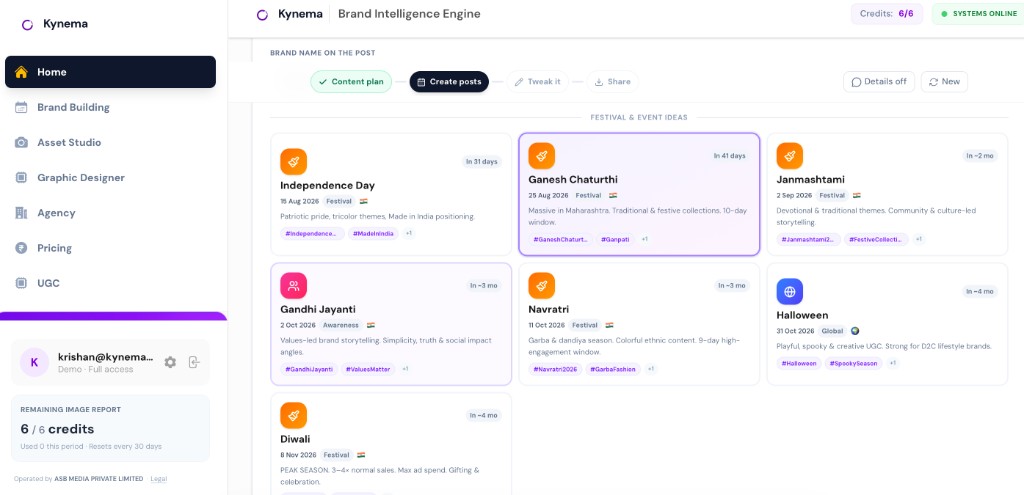Select the Gandhi Jayanti card title
The width and height of the screenshot is (1024, 495).
tap(318, 310)
